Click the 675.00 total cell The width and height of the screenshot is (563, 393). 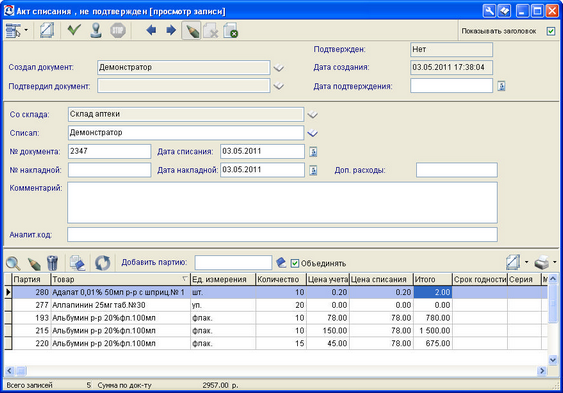tap(433, 343)
